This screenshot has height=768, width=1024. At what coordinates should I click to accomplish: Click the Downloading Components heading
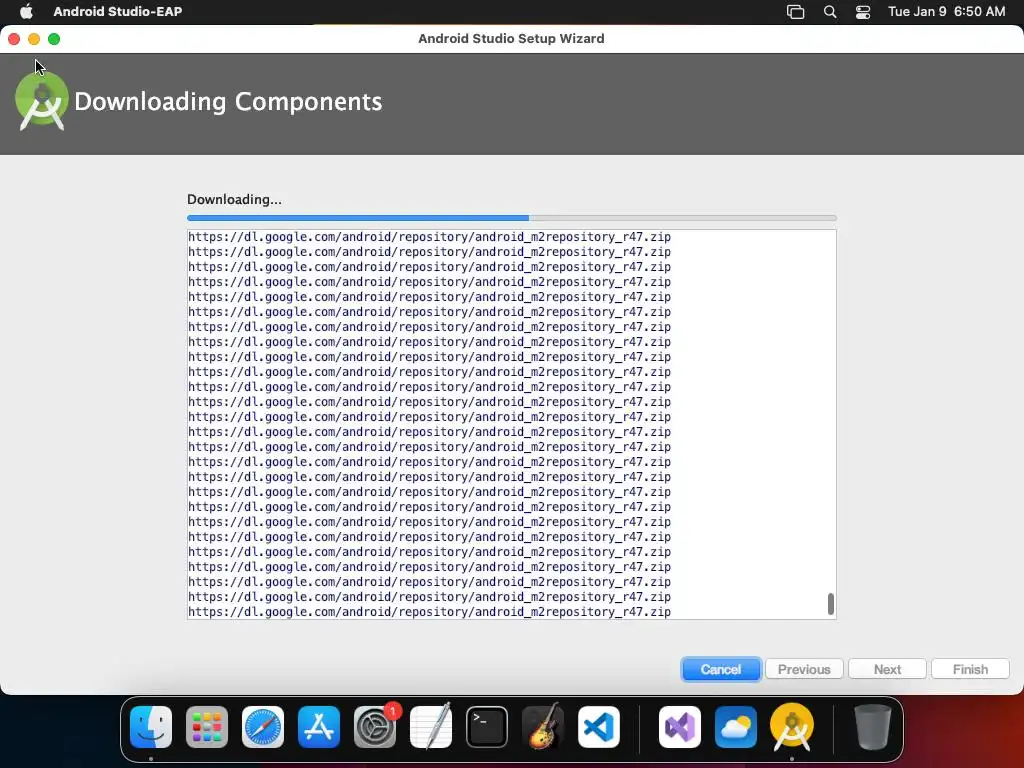click(x=228, y=102)
